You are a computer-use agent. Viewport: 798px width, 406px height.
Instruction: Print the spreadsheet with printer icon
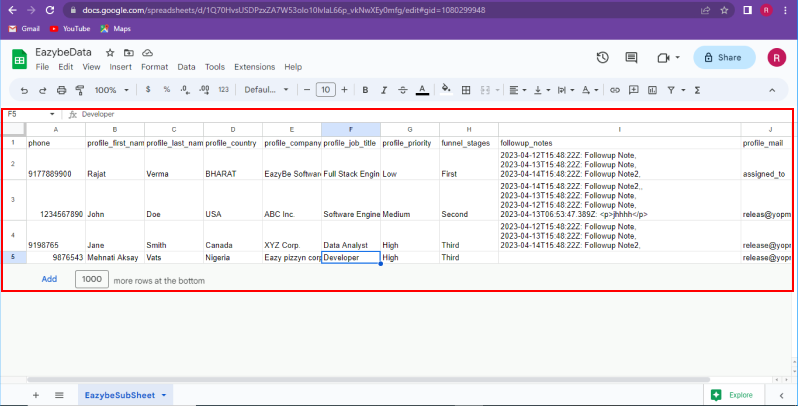click(x=62, y=90)
